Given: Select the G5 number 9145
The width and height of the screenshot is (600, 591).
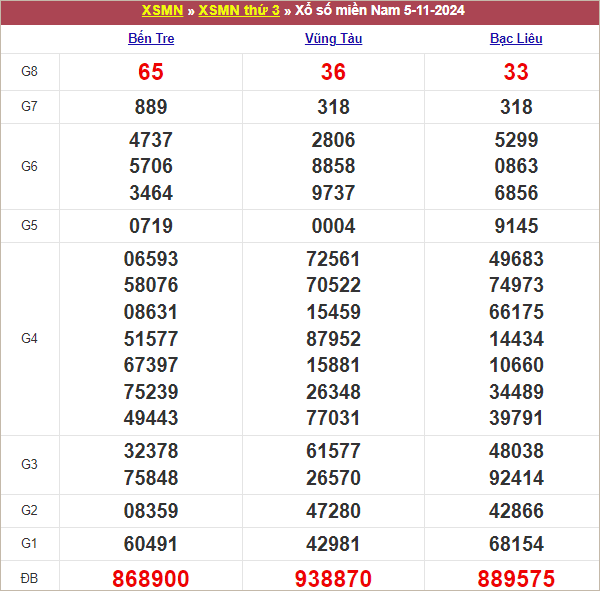Looking at the screenshot, I should [516, 226].
